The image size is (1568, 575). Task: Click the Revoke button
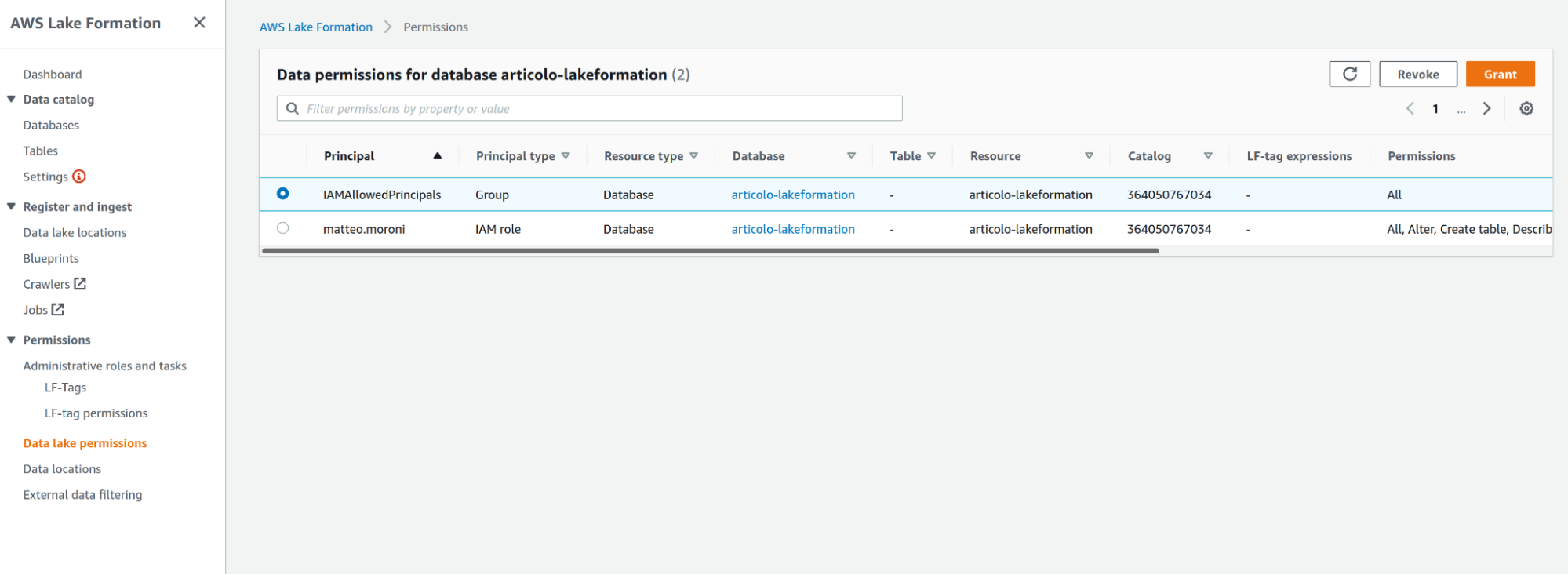coord(1418,74)
